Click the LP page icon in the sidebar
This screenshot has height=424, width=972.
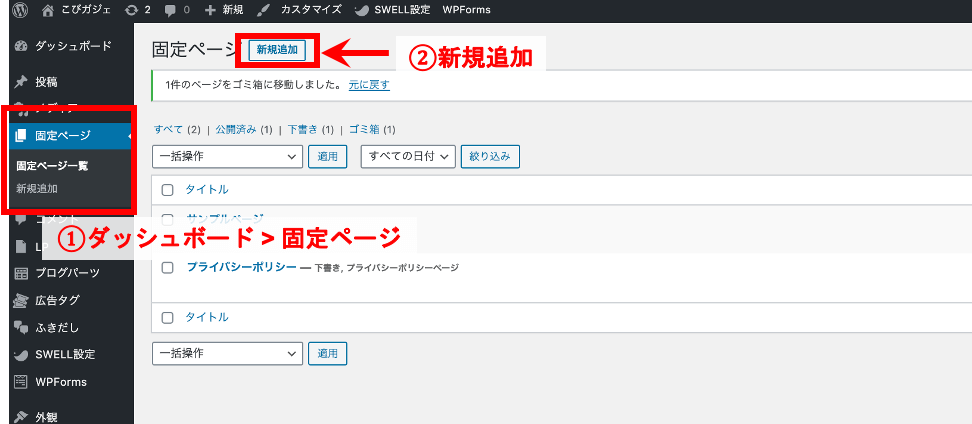point(21,245)
